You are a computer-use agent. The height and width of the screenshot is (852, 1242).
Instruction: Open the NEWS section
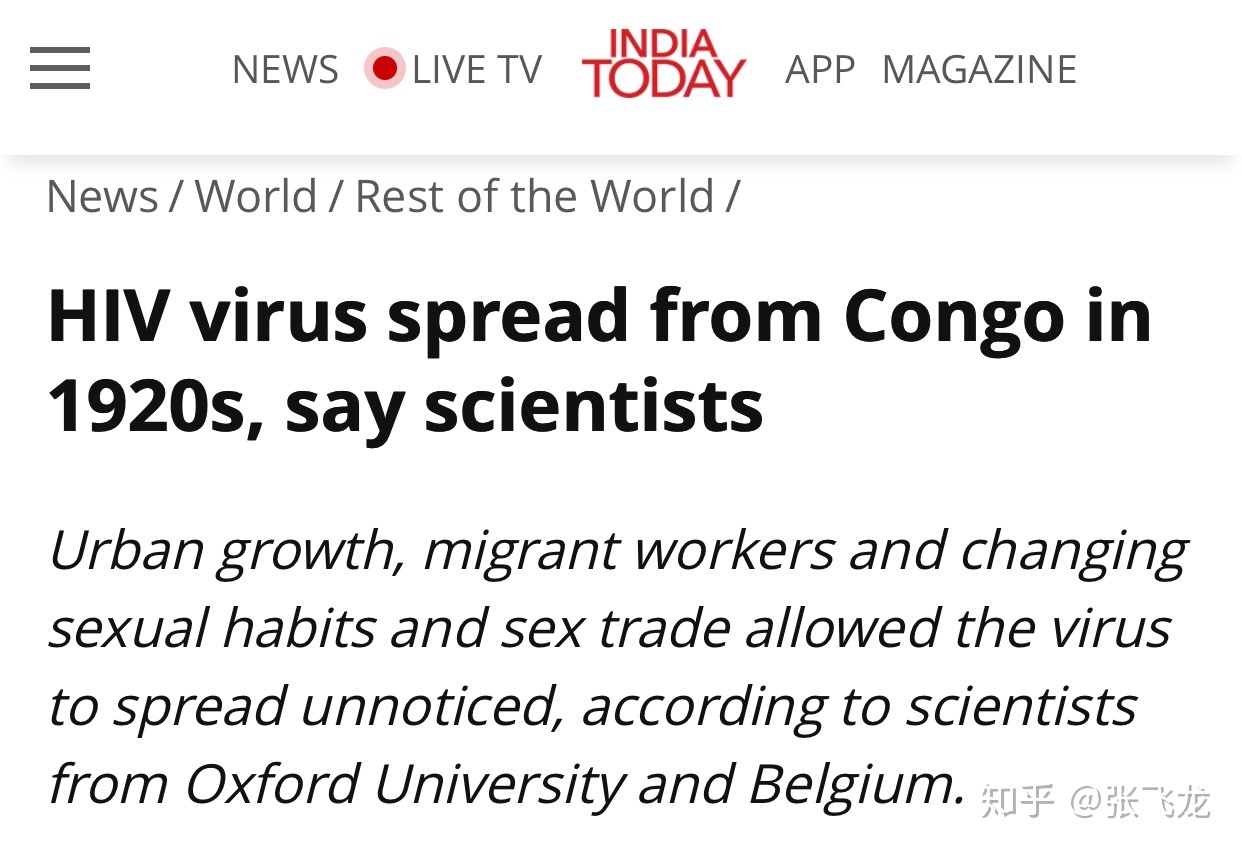coord(285,70)
